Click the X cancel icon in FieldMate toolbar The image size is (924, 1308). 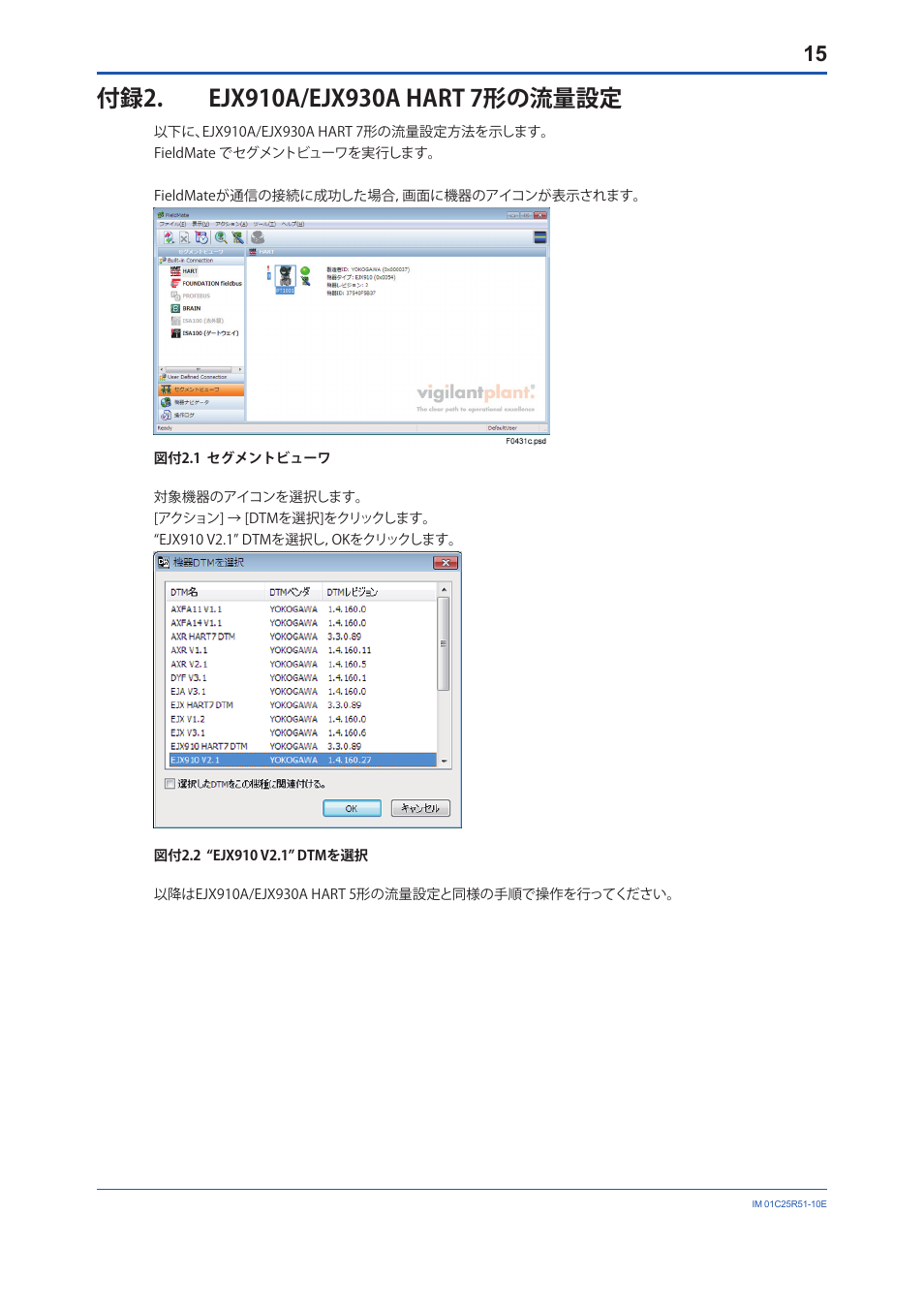184,236
